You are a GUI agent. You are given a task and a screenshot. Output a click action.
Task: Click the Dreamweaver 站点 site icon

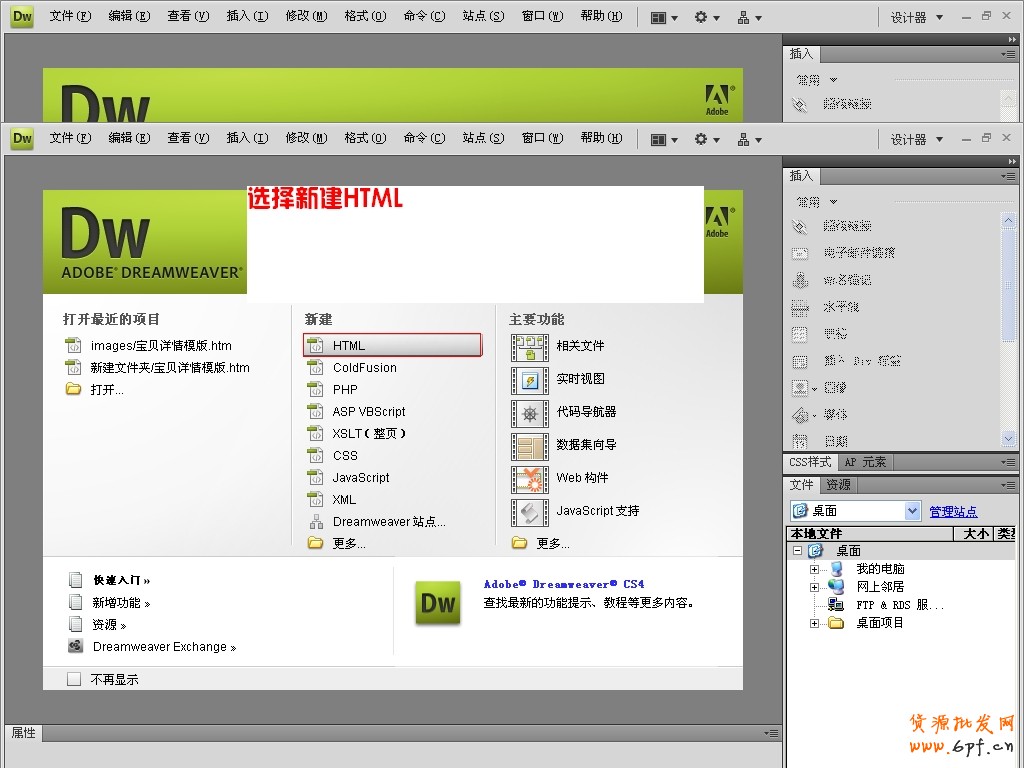coord(316,521)
